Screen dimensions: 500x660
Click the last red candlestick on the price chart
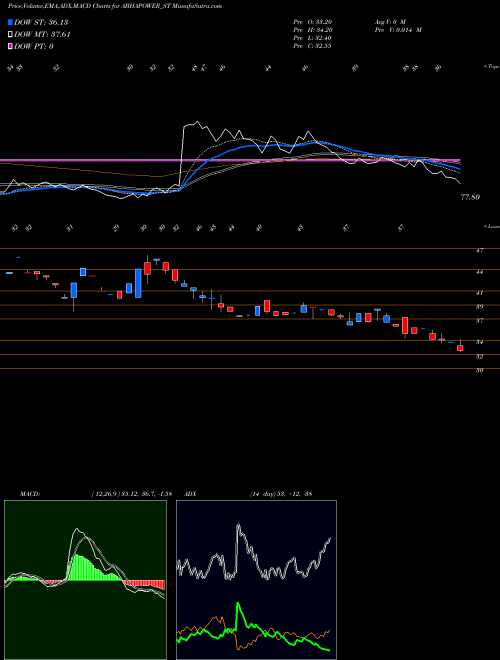(460, 348)
